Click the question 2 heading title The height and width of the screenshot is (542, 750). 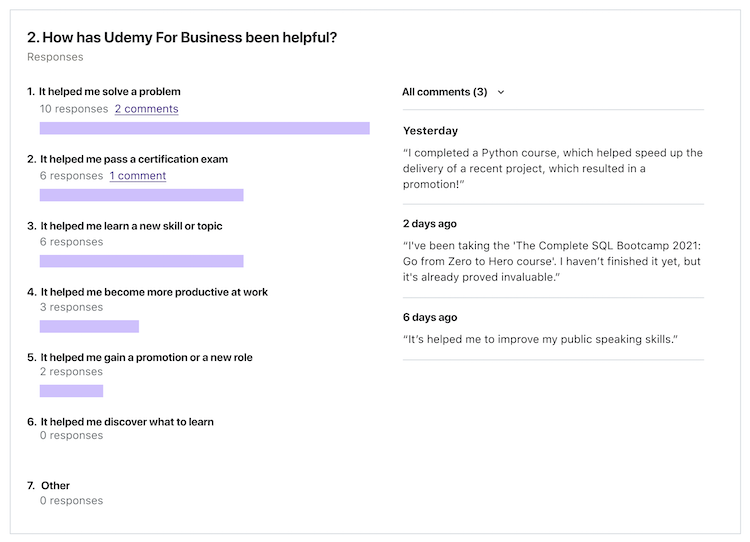point(182,37)
